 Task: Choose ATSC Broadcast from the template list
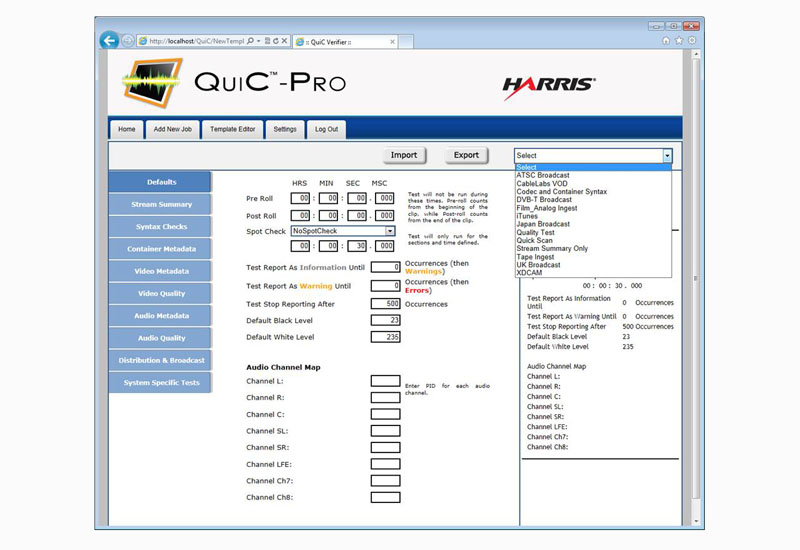[593, 176]
